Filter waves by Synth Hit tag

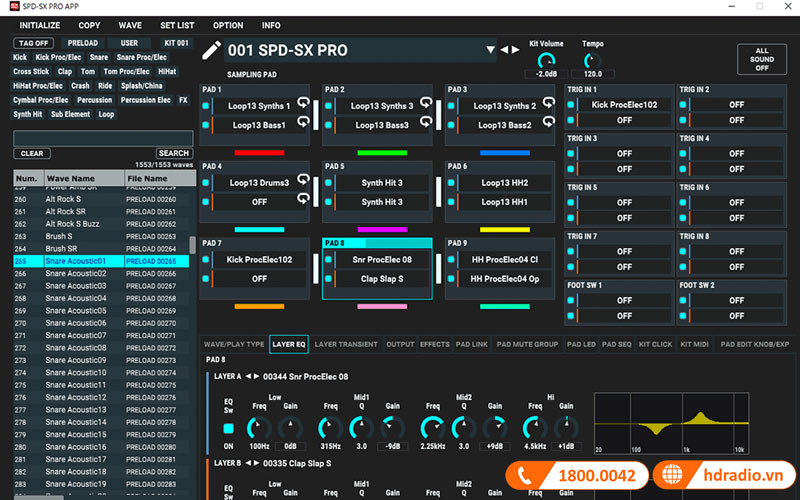tap(28, 114)
